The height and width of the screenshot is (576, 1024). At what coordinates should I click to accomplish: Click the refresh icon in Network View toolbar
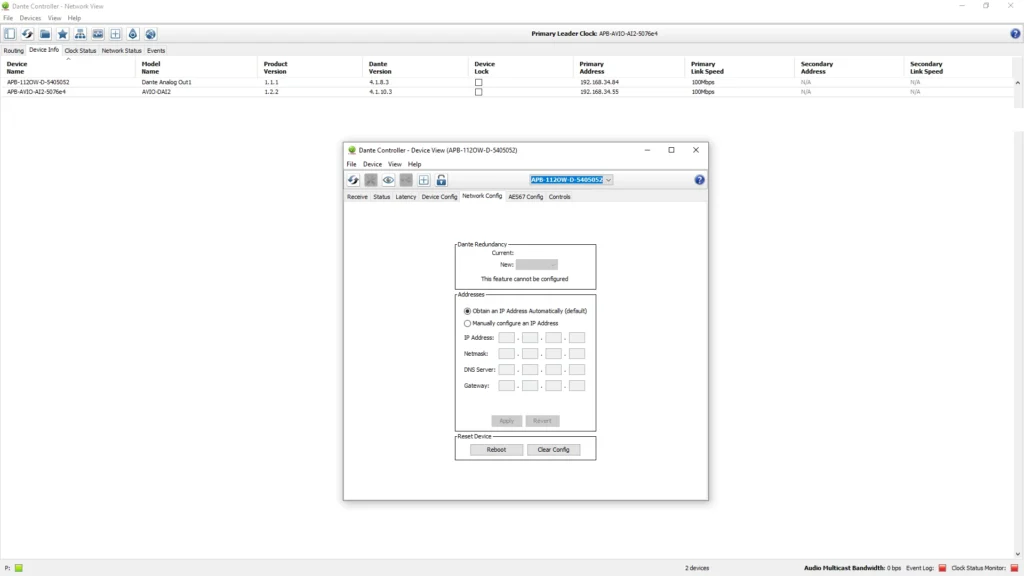pyautogui.click(x=27, y=34)
